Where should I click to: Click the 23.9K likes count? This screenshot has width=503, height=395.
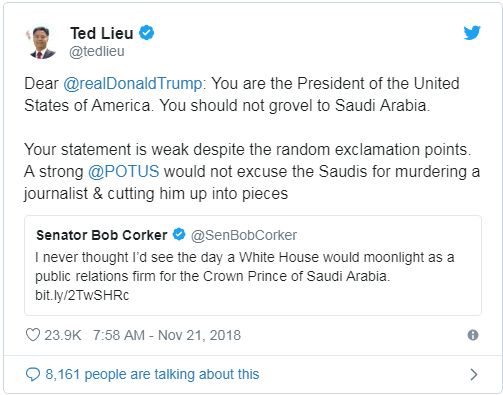(x=63, y=335)
